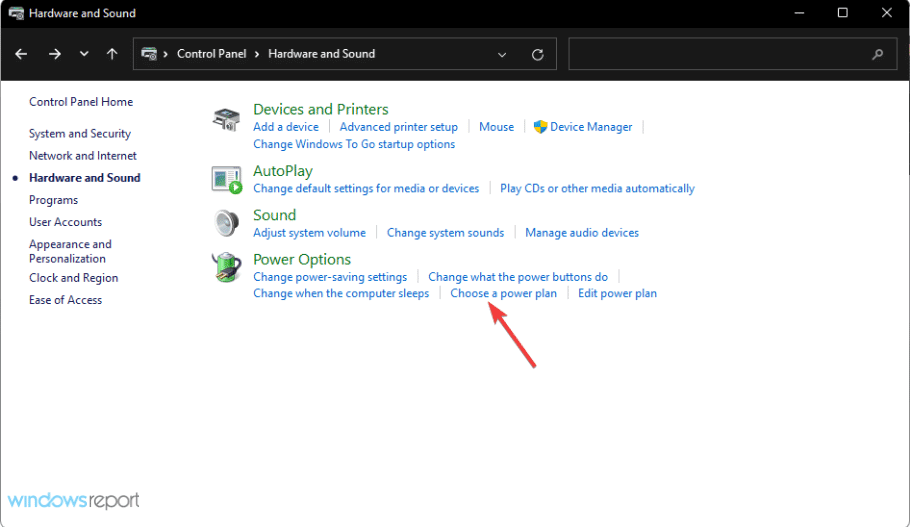The height and width of the screenshot is (527, 910).
Task: Open the address bar history dropdown
Action: pos(502,55)
